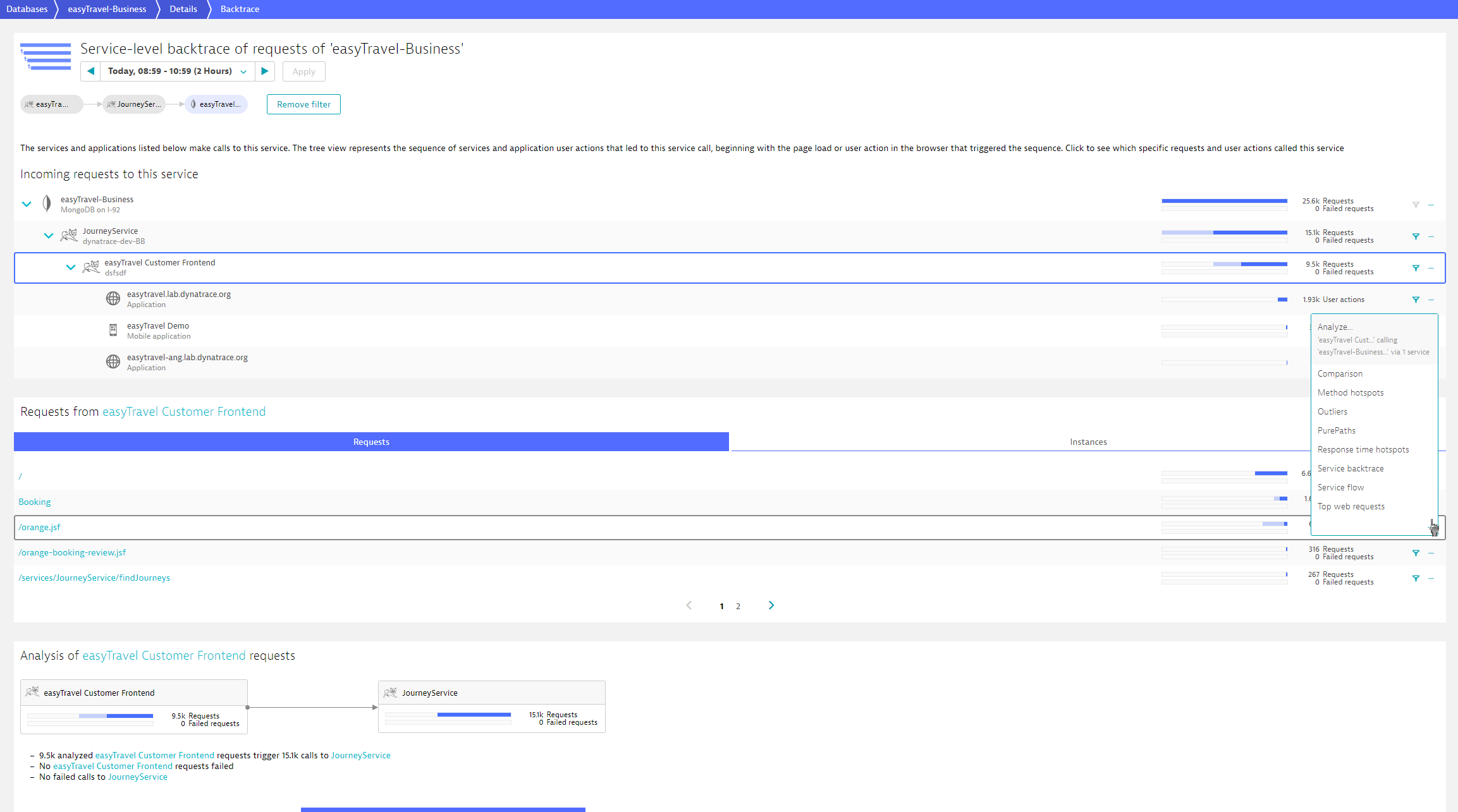Go to next timeframe arrow
The width and height of the screenshot is (1458, 812).
[x=265, y=71]
